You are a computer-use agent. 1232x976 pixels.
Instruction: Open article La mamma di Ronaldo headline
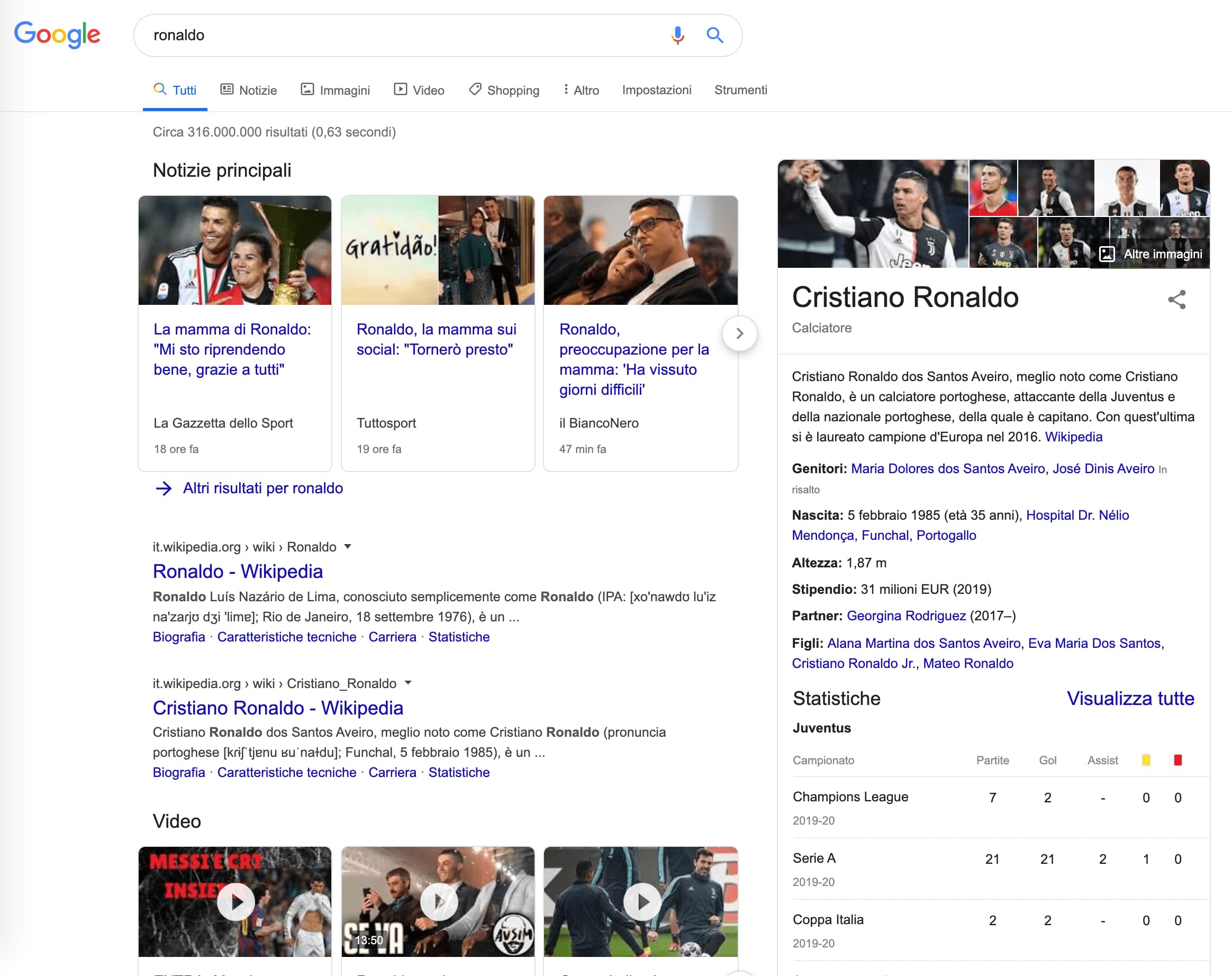tap(232, 349)
